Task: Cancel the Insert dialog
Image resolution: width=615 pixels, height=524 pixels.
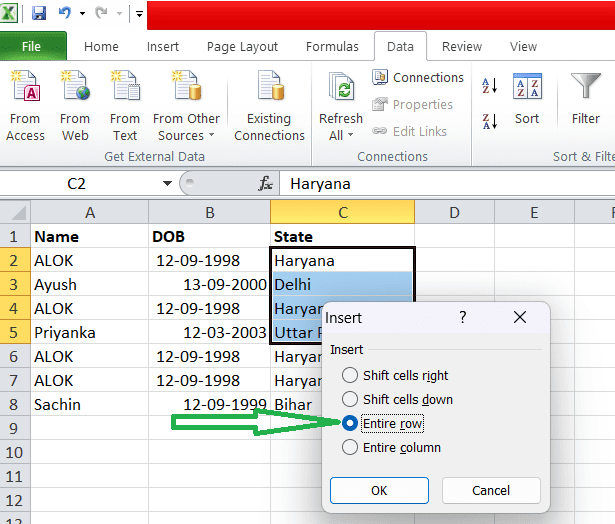Action: click(x=491, y=490)
